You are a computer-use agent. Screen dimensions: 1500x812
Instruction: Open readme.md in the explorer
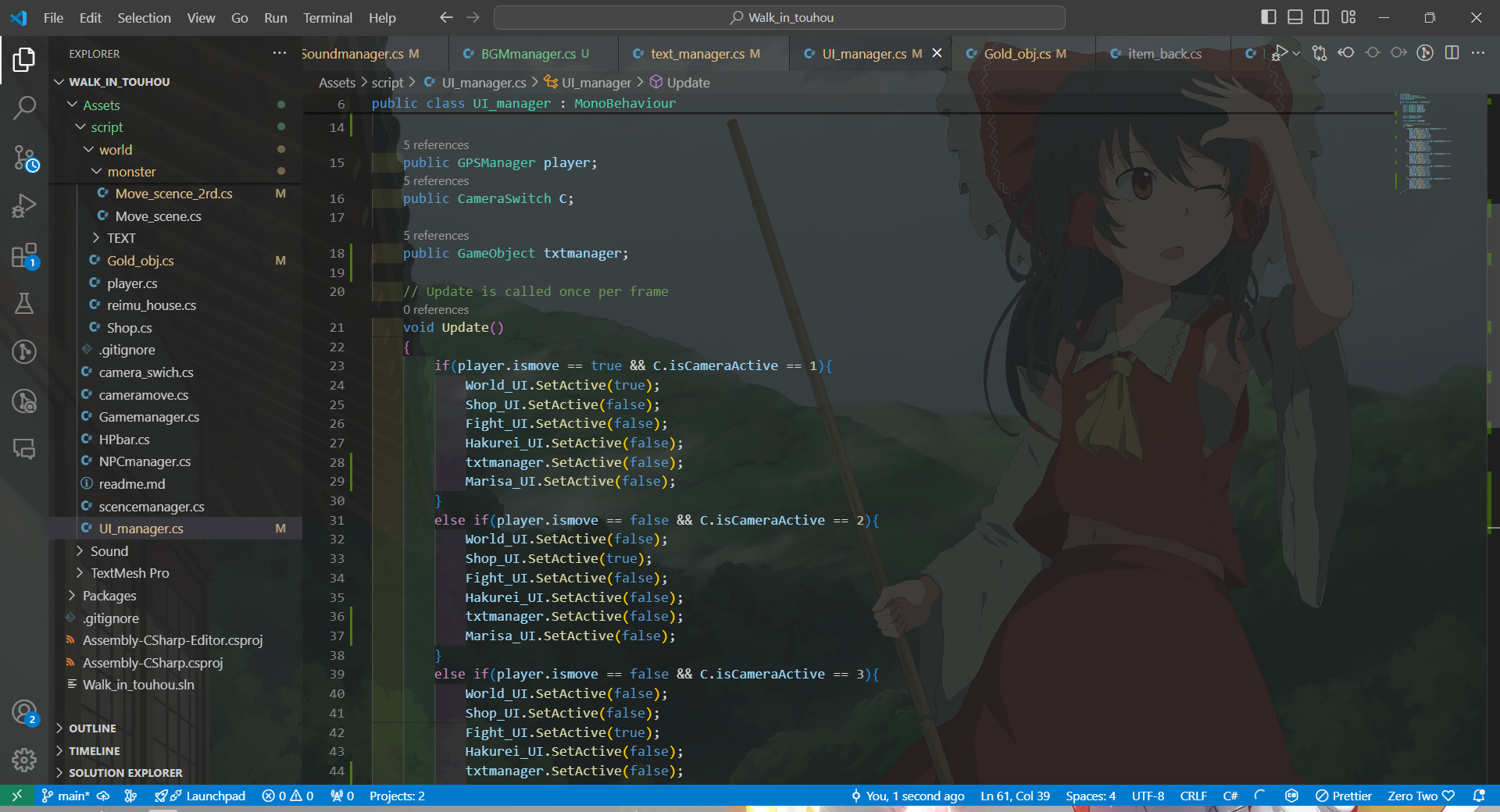tap(131, 484)
